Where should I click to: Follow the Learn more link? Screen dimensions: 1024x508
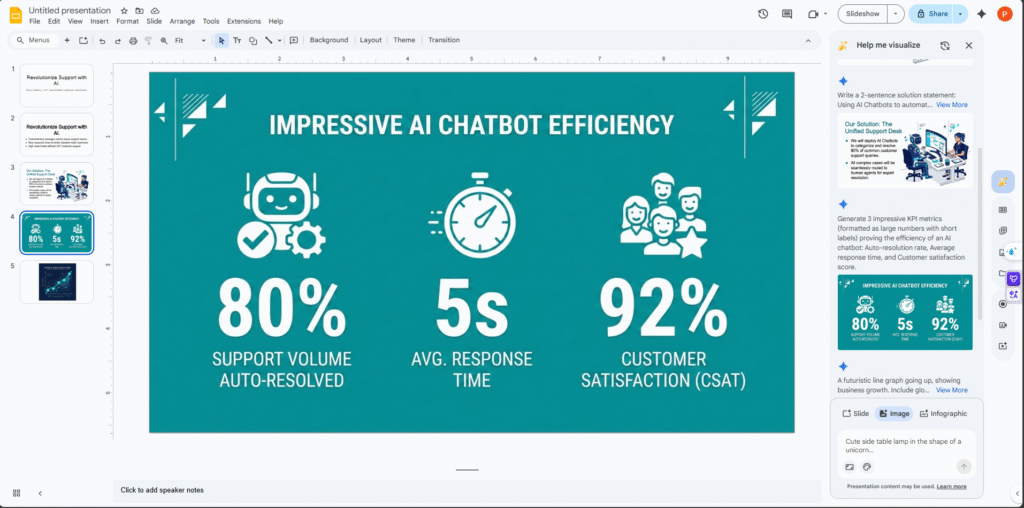(x=951, y=486)
